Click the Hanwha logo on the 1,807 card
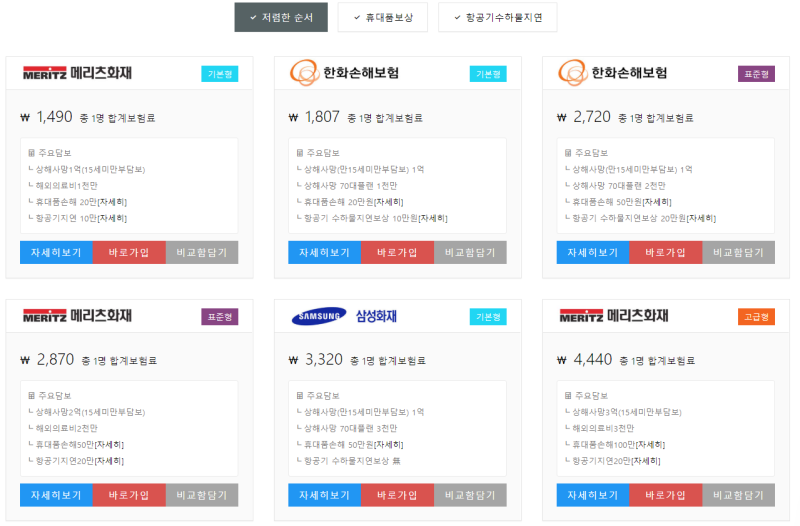This screenshot has height=526, width=800. (344, 73)
